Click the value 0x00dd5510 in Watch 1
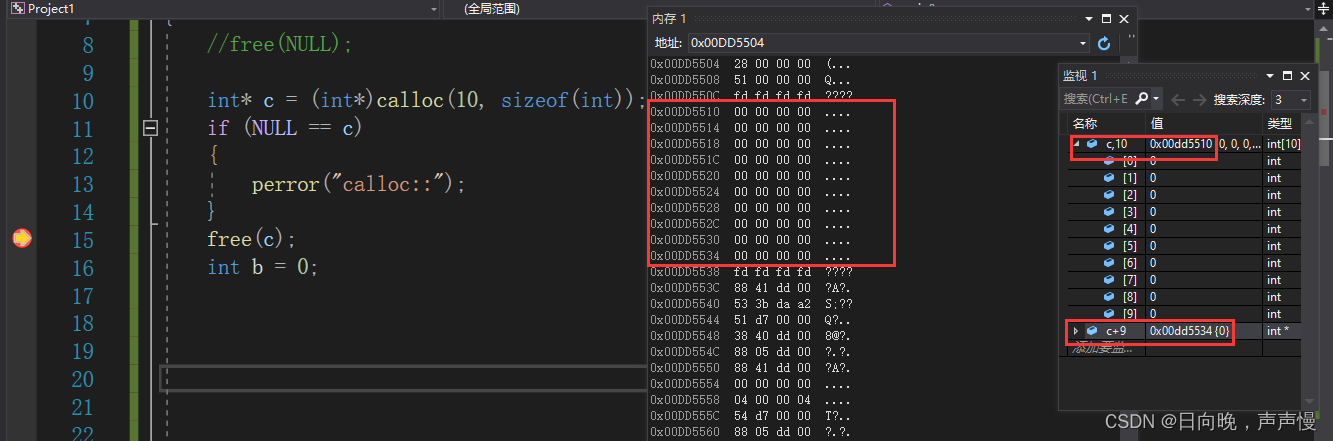This screenshot has height=441, width=1333. 1181,144
